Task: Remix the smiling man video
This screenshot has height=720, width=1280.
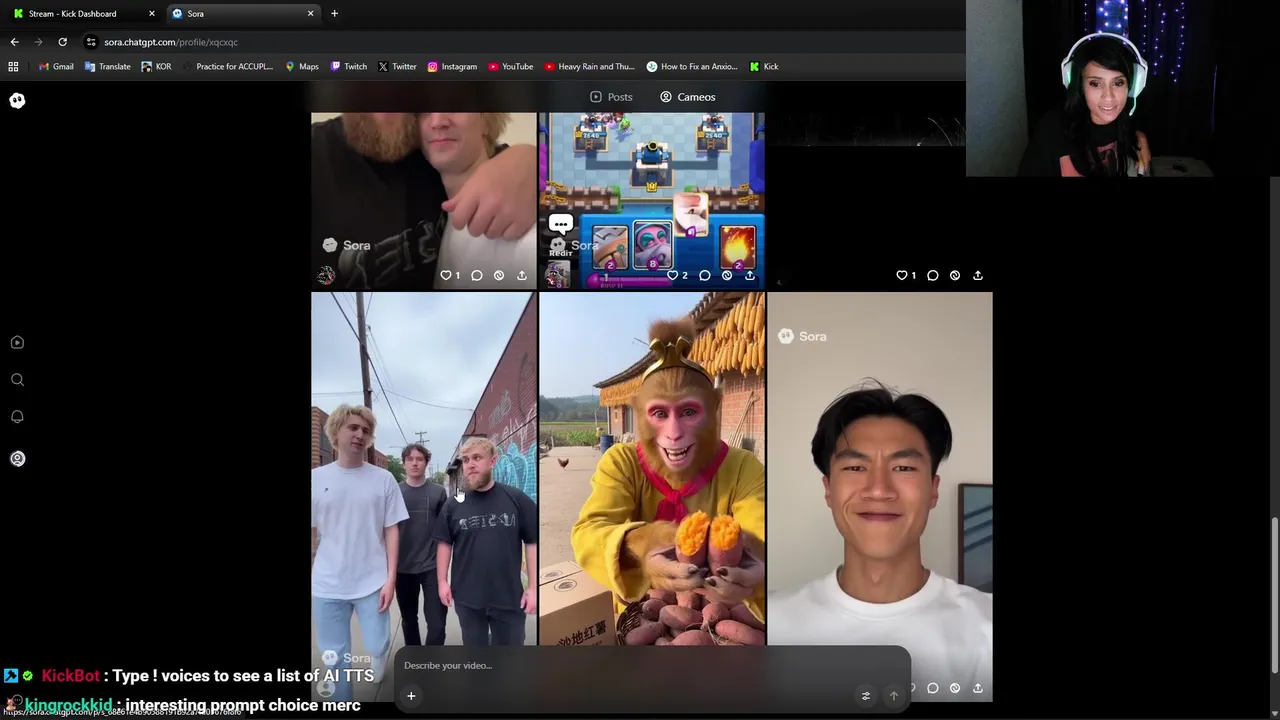Action: pos(955,688)
